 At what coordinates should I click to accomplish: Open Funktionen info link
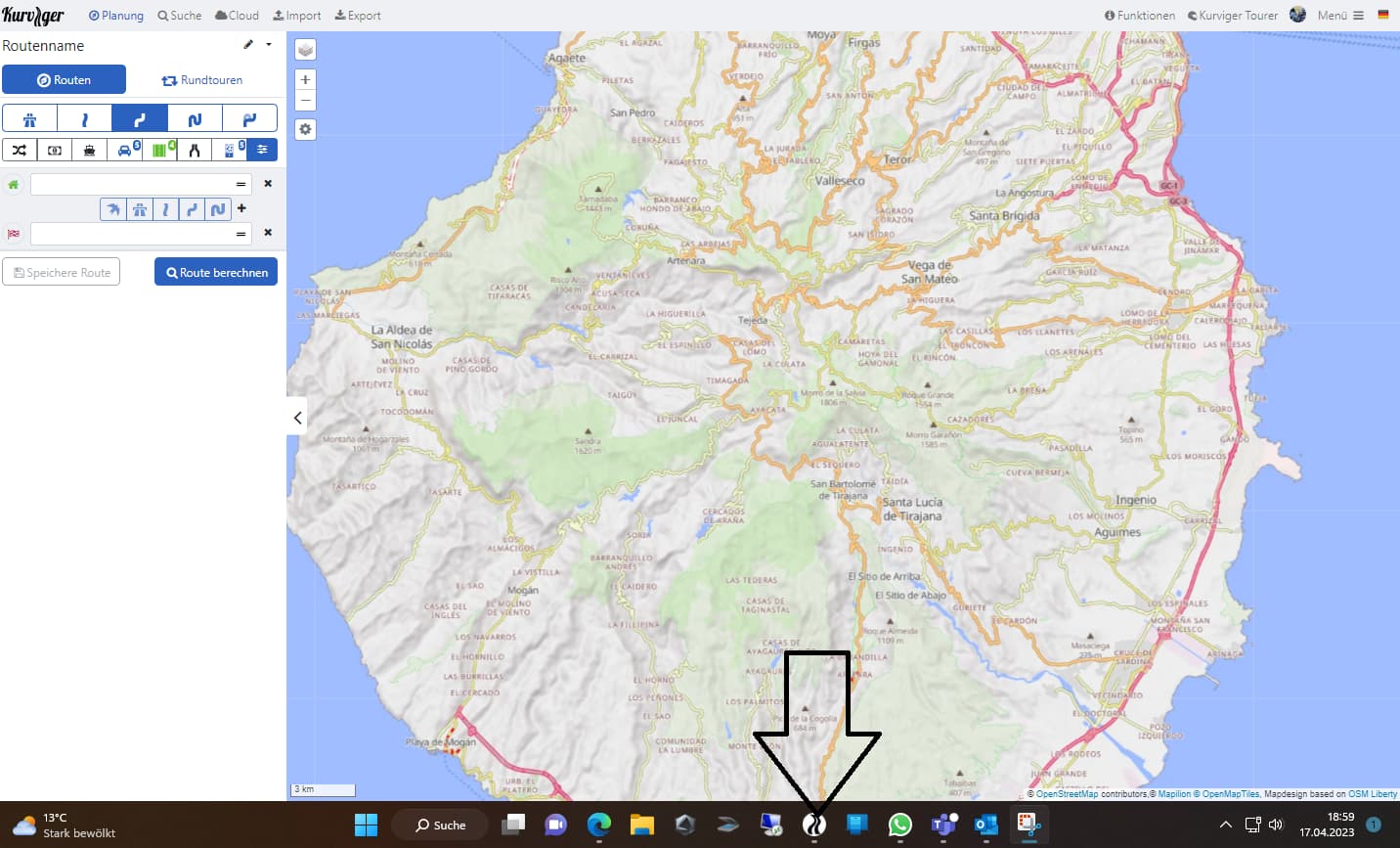1140,16
